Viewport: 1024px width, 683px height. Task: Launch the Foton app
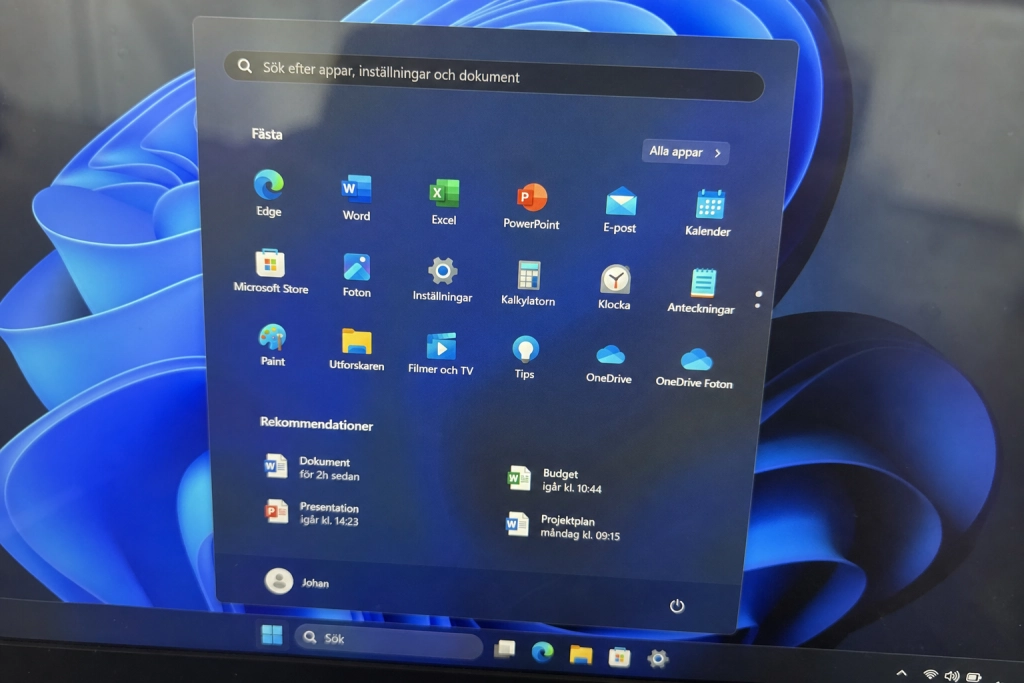coord(357,275)
